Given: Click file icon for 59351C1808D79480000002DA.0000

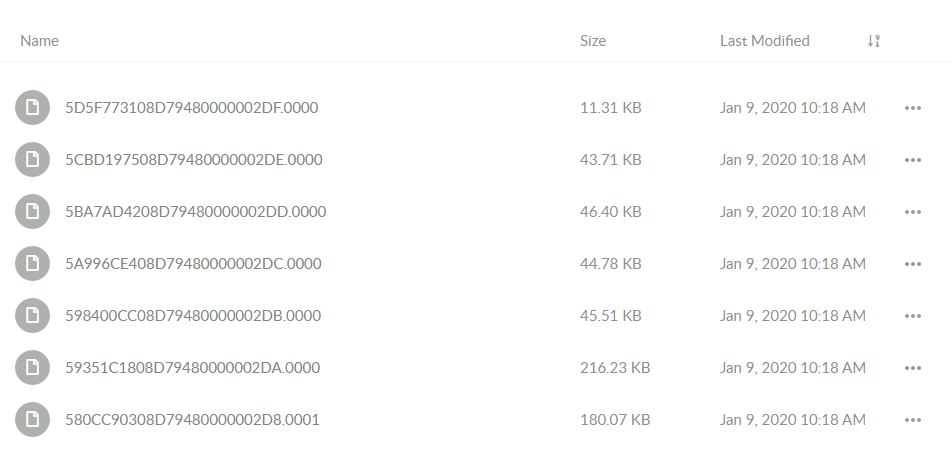Looking at the screenshot, I should click(x=32, y=368).
